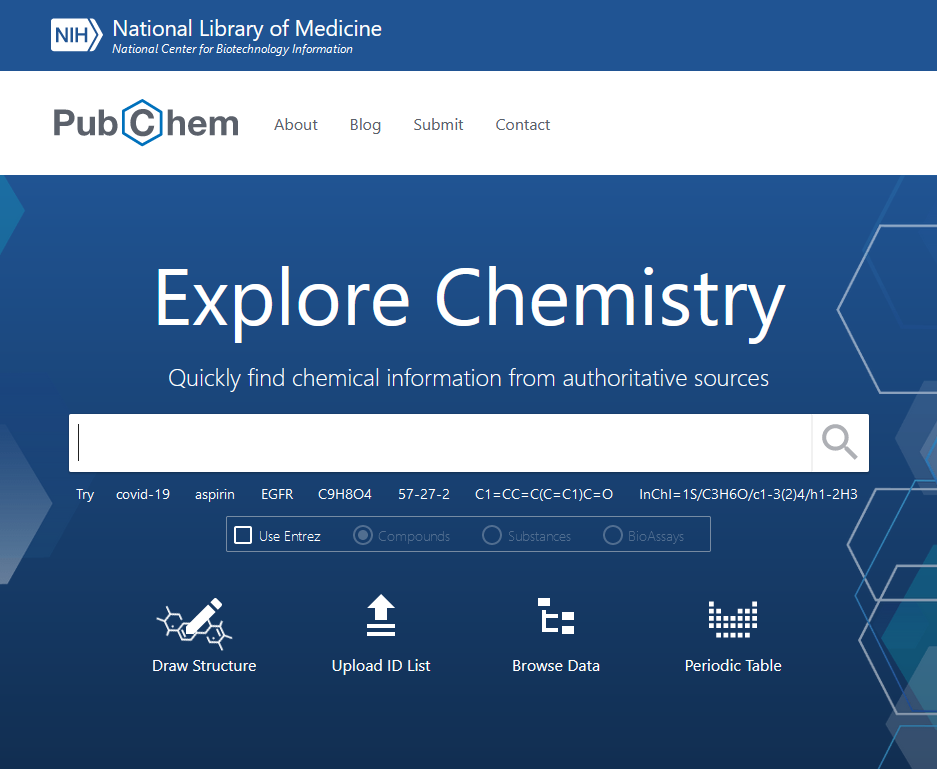Choose the Substances radio option
The height and width of the screenshot is (769, 937).
[492, 535]
